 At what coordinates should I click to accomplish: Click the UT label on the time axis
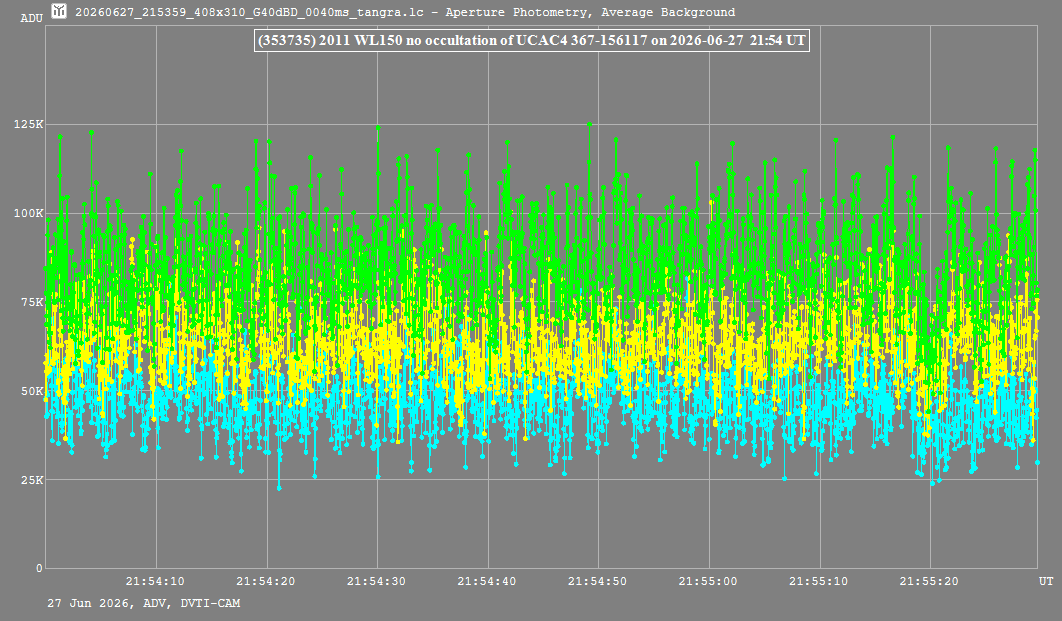pyautogui.click(x=1046, y=581)
